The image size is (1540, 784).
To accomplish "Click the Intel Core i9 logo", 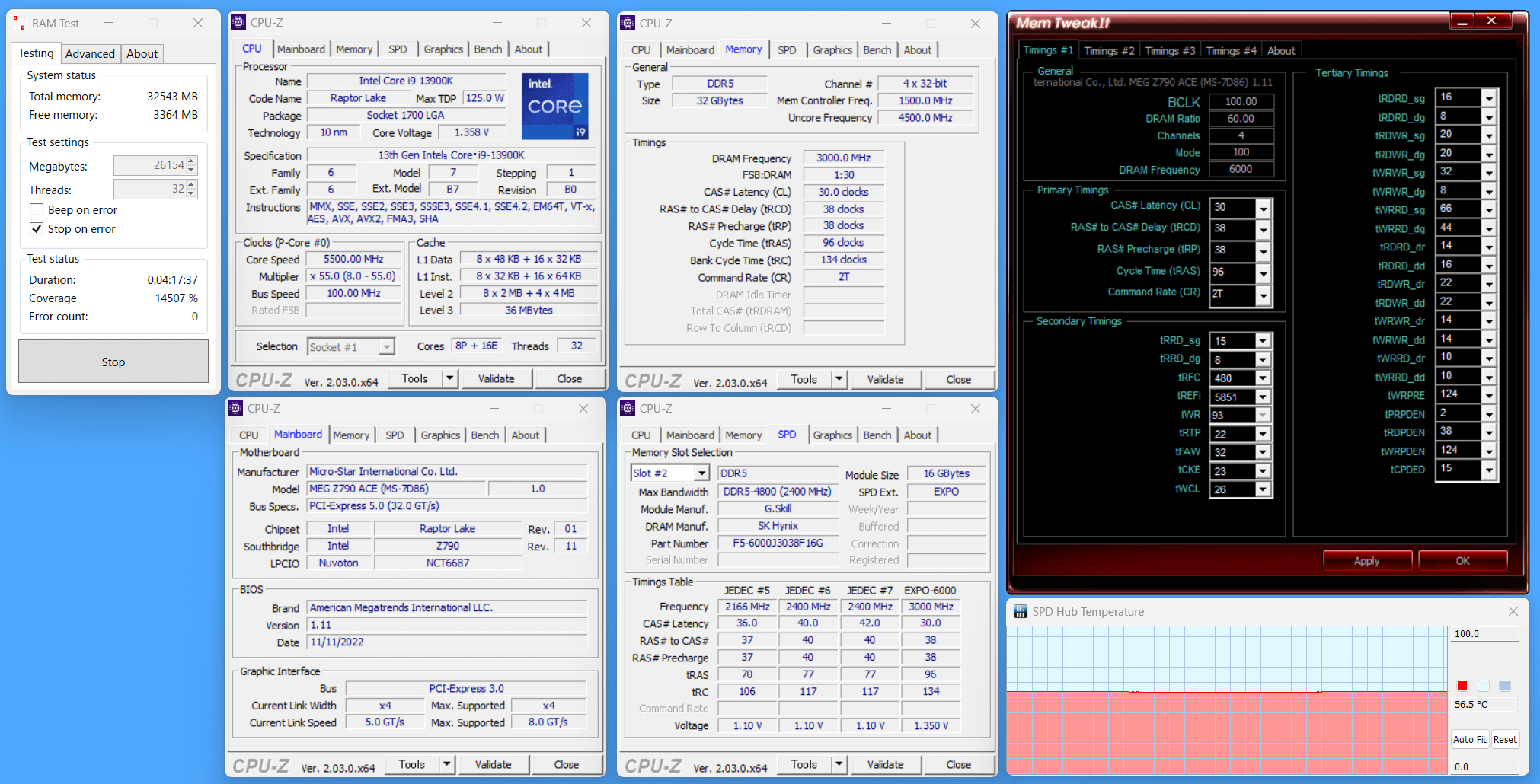I will (x=554, y=106).
